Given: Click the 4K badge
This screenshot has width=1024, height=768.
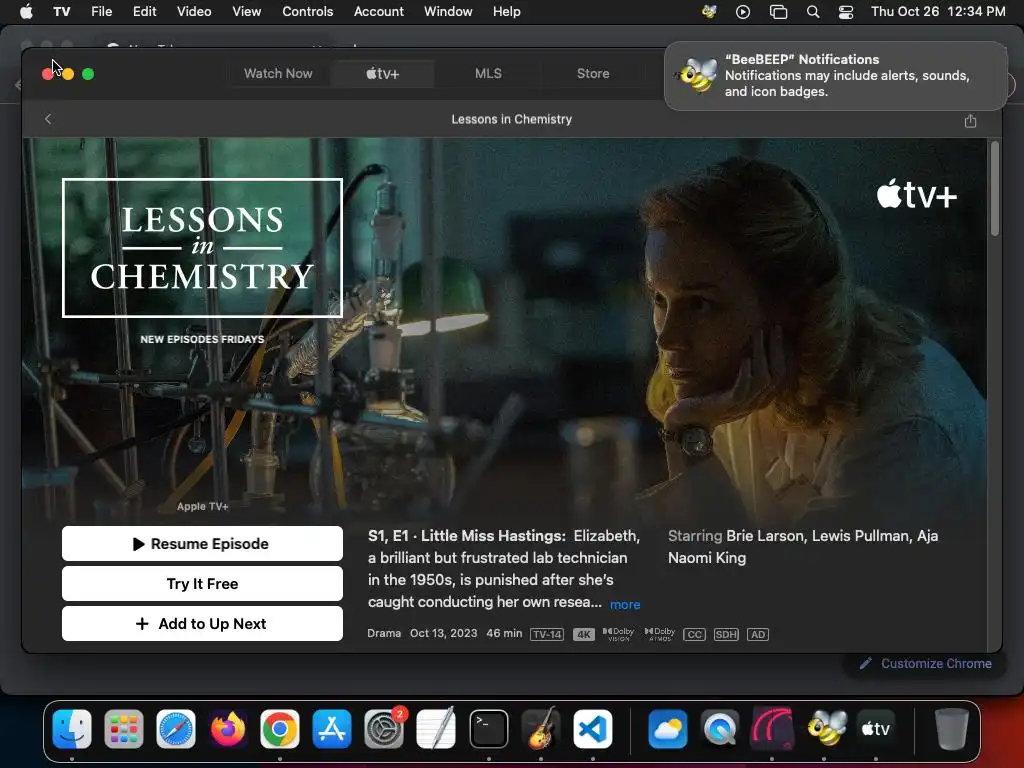Looking at the screenshot, I should coord(584,635).
